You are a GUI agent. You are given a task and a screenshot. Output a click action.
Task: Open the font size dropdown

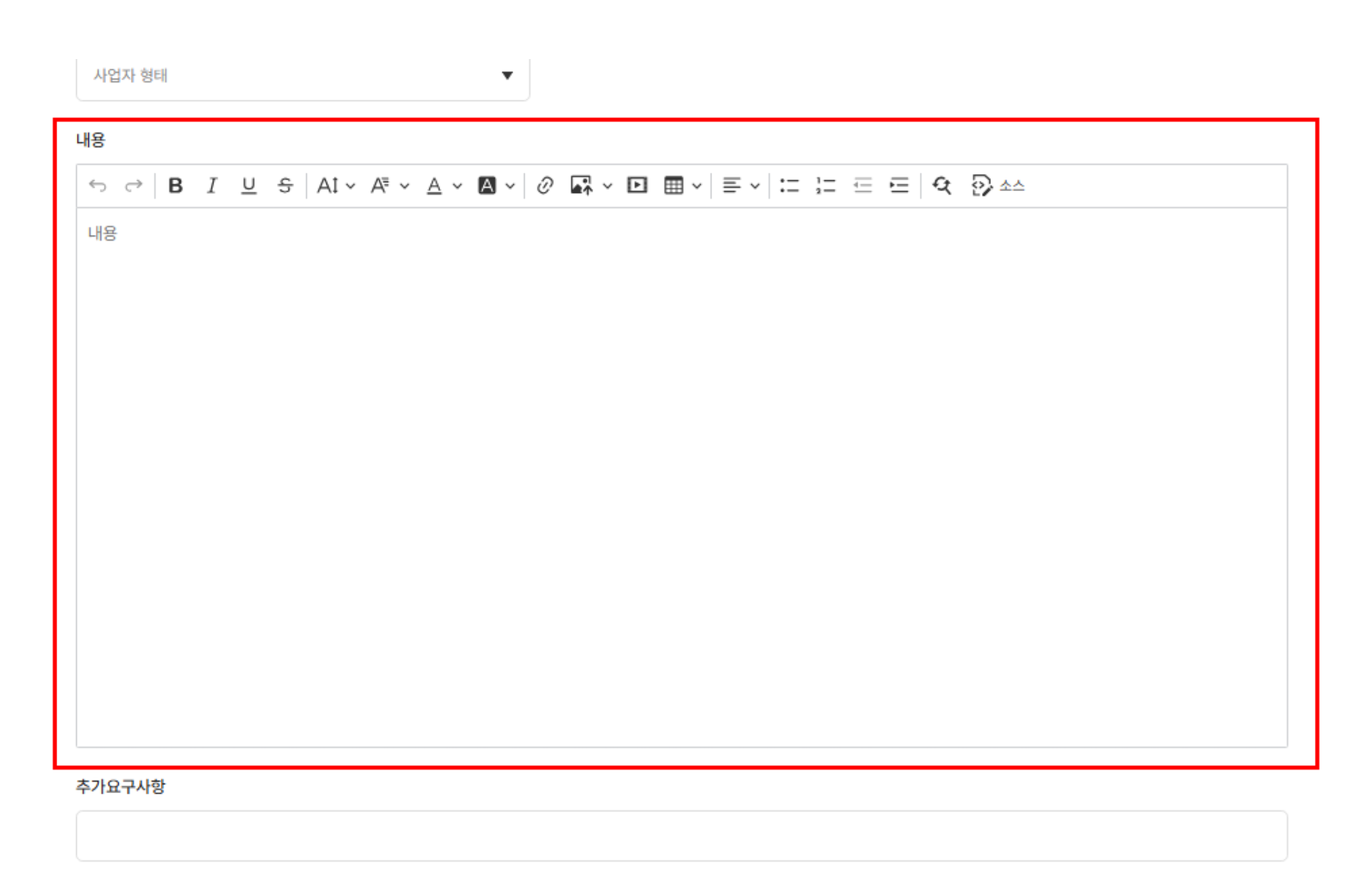335,185
